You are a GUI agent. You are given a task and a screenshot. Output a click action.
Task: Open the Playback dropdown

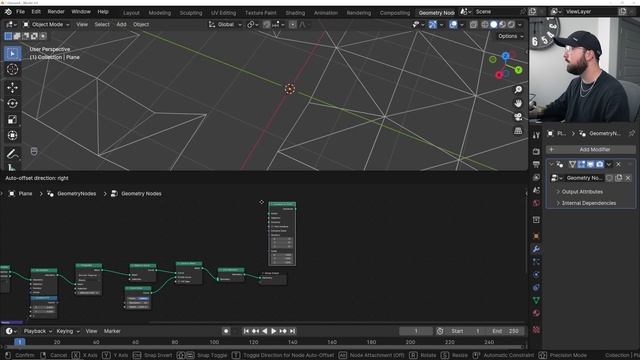(38, 331)
